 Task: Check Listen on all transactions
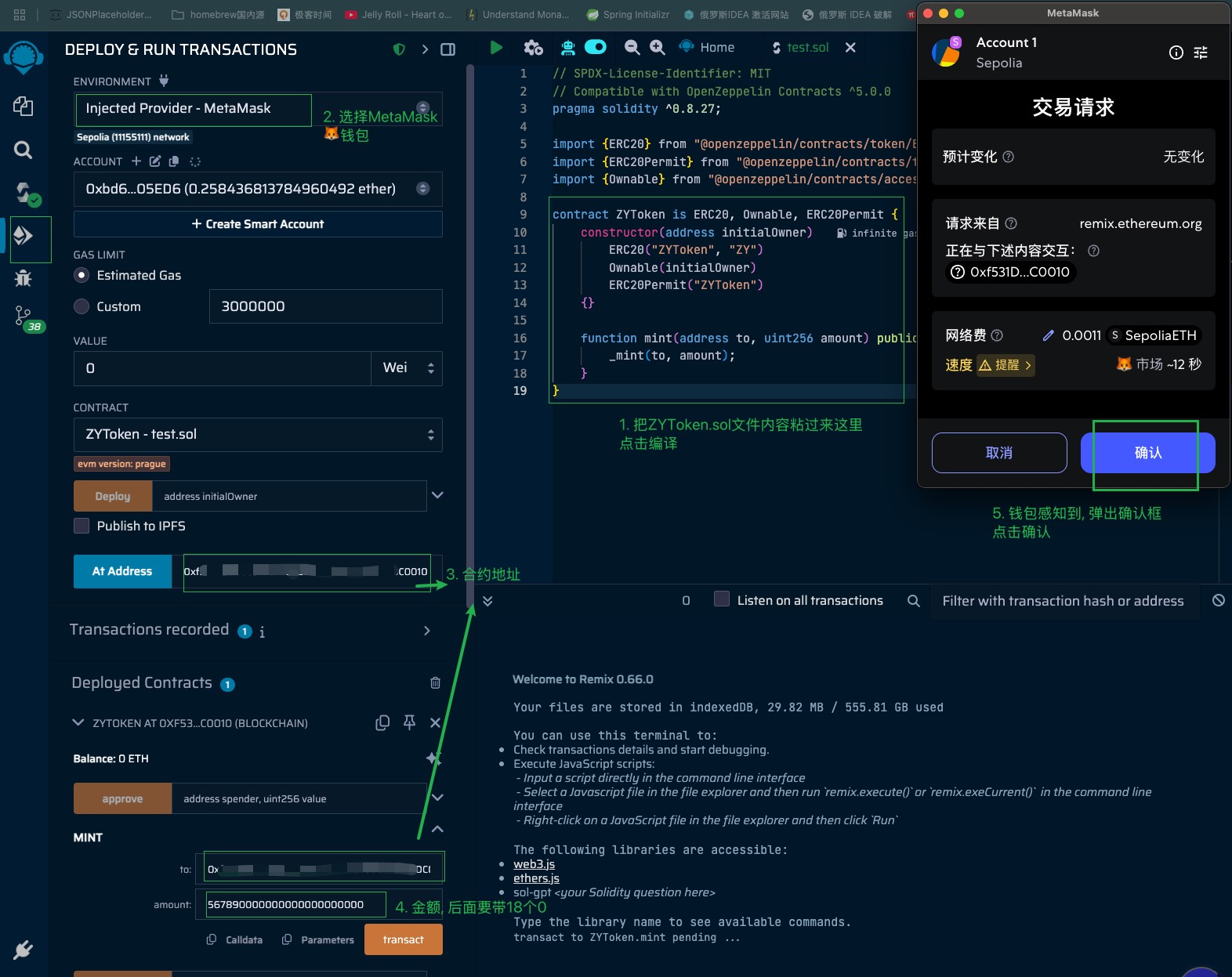coord(722,599)
